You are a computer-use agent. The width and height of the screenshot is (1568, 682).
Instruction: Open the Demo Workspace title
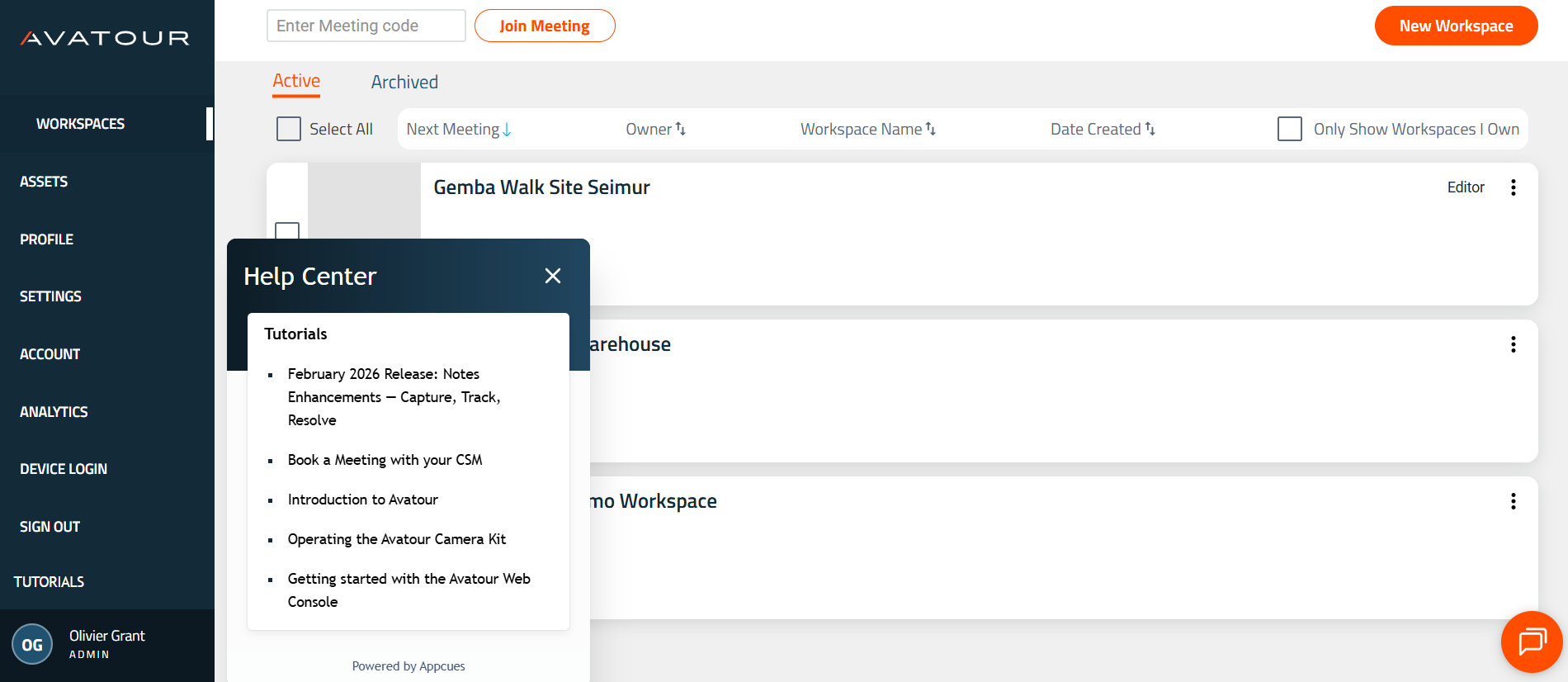(x=654, y=501)
